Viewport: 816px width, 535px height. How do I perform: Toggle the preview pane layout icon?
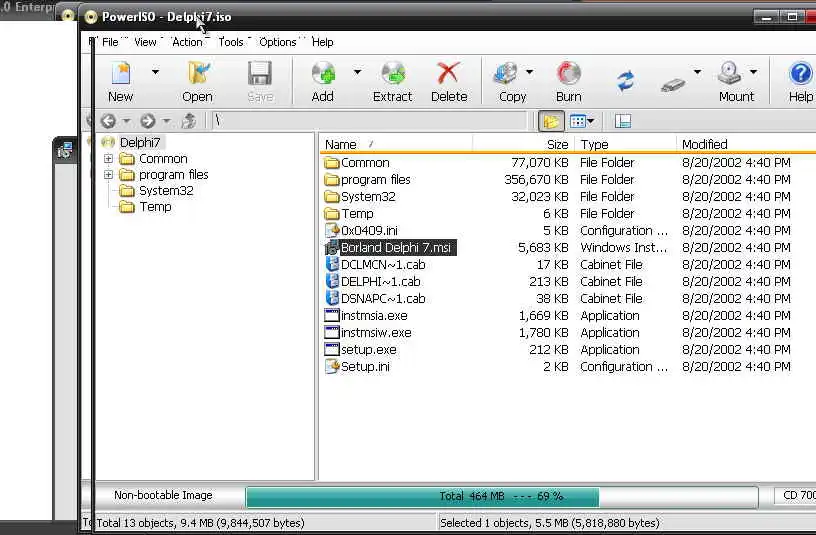pos(623,121)
